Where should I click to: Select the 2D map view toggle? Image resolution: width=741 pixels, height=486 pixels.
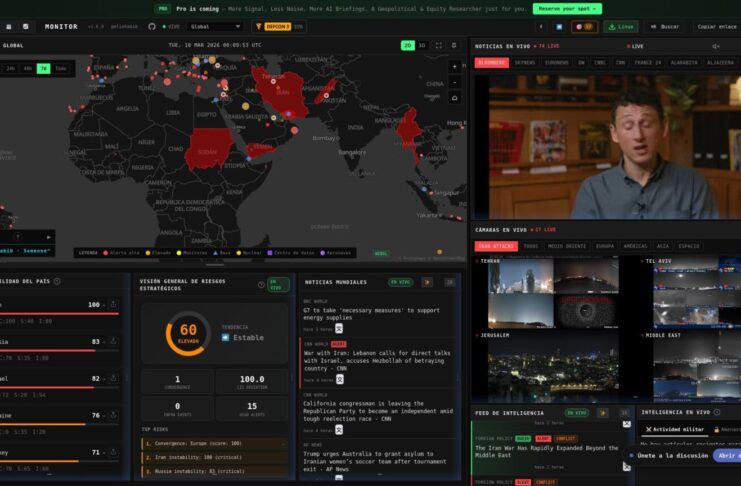coord(407,45)
